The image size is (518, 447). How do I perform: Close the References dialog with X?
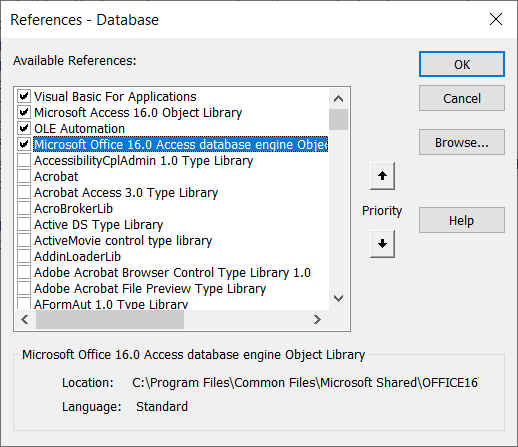pos(496,19)
